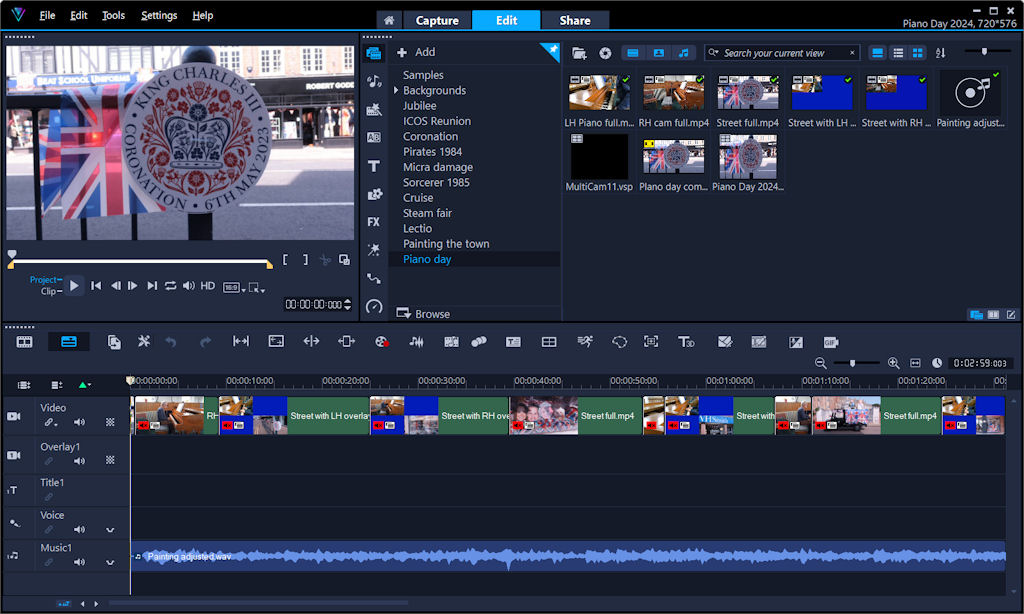Open the sort library clips menu
The height and width of the screenshot is (614, 1024).
pos(940,53)
